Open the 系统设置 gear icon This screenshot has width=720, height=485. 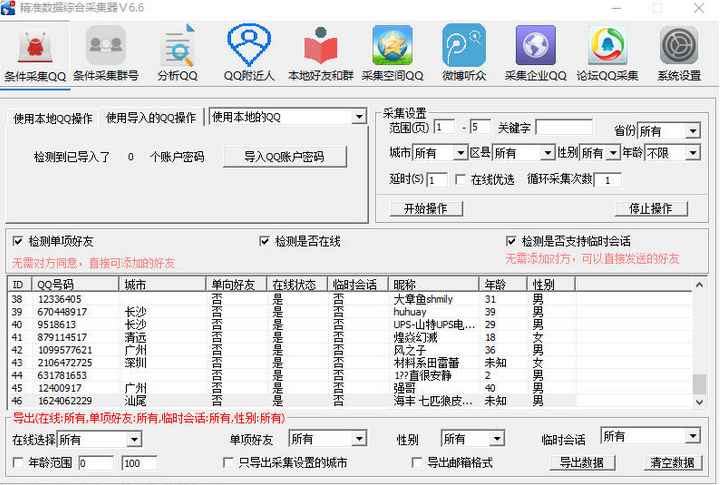[679, 45]
